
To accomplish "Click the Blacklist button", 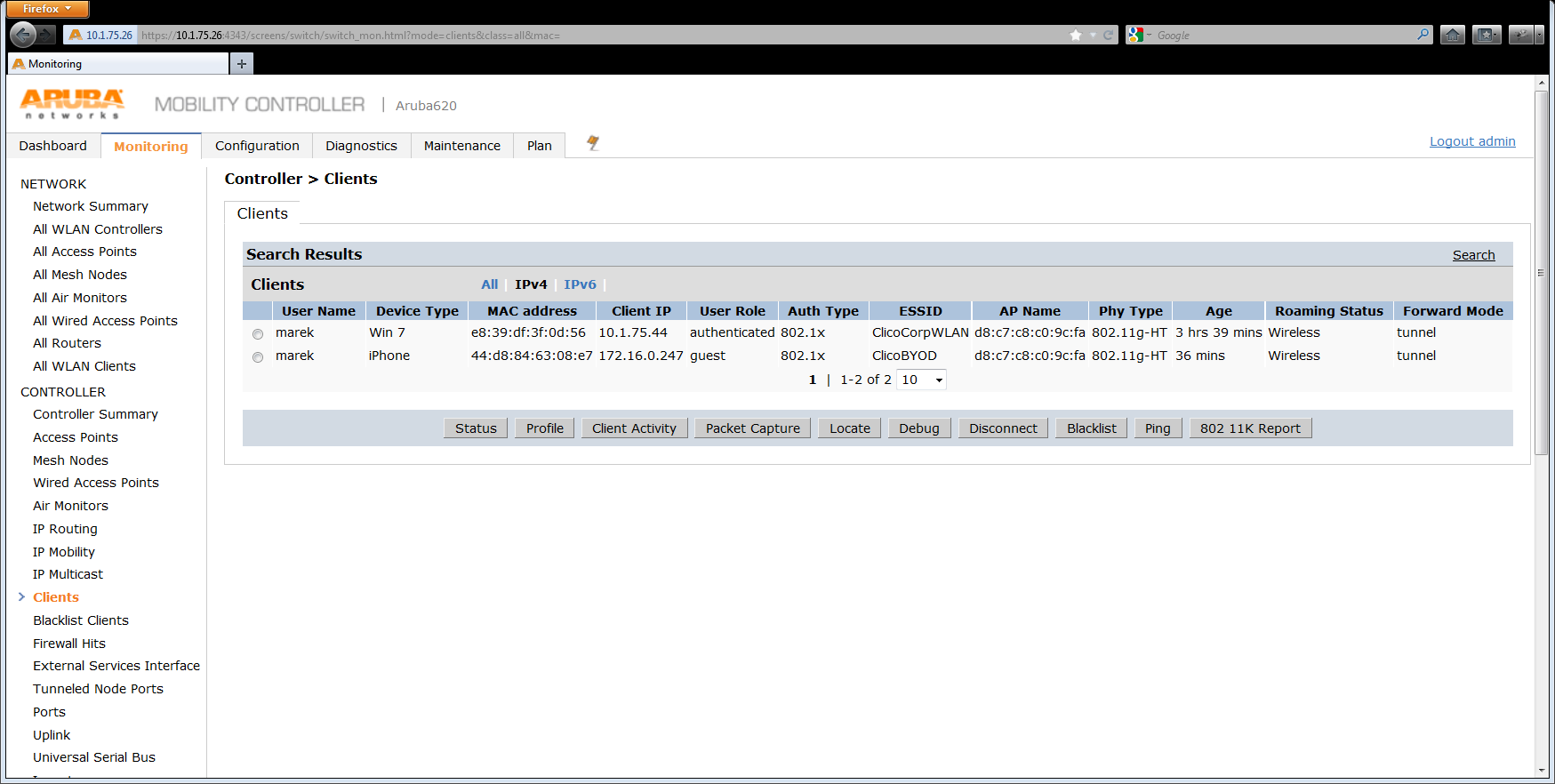I will [1092, 428].
